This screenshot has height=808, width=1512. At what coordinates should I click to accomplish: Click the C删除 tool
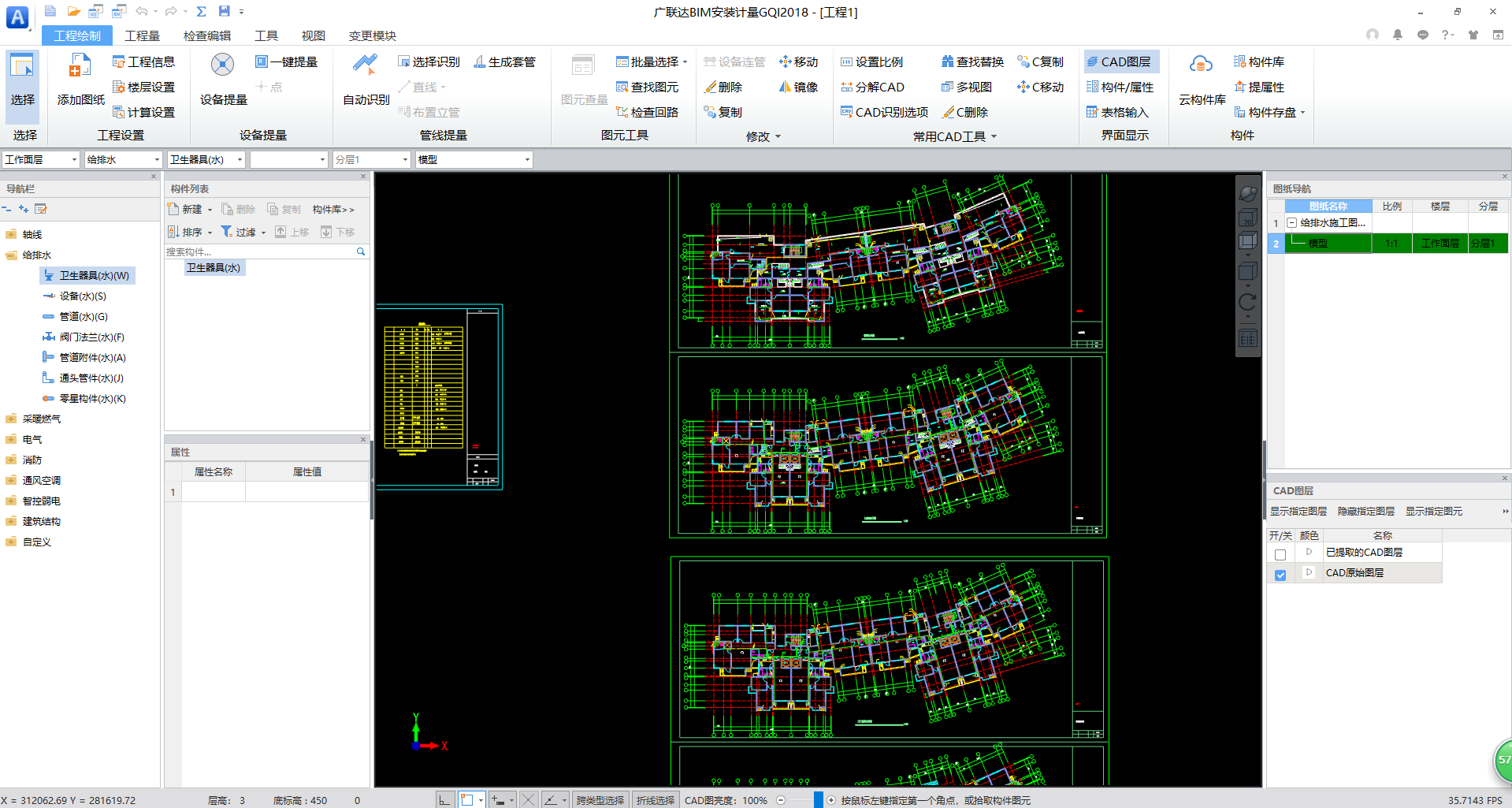pos(964,112)
